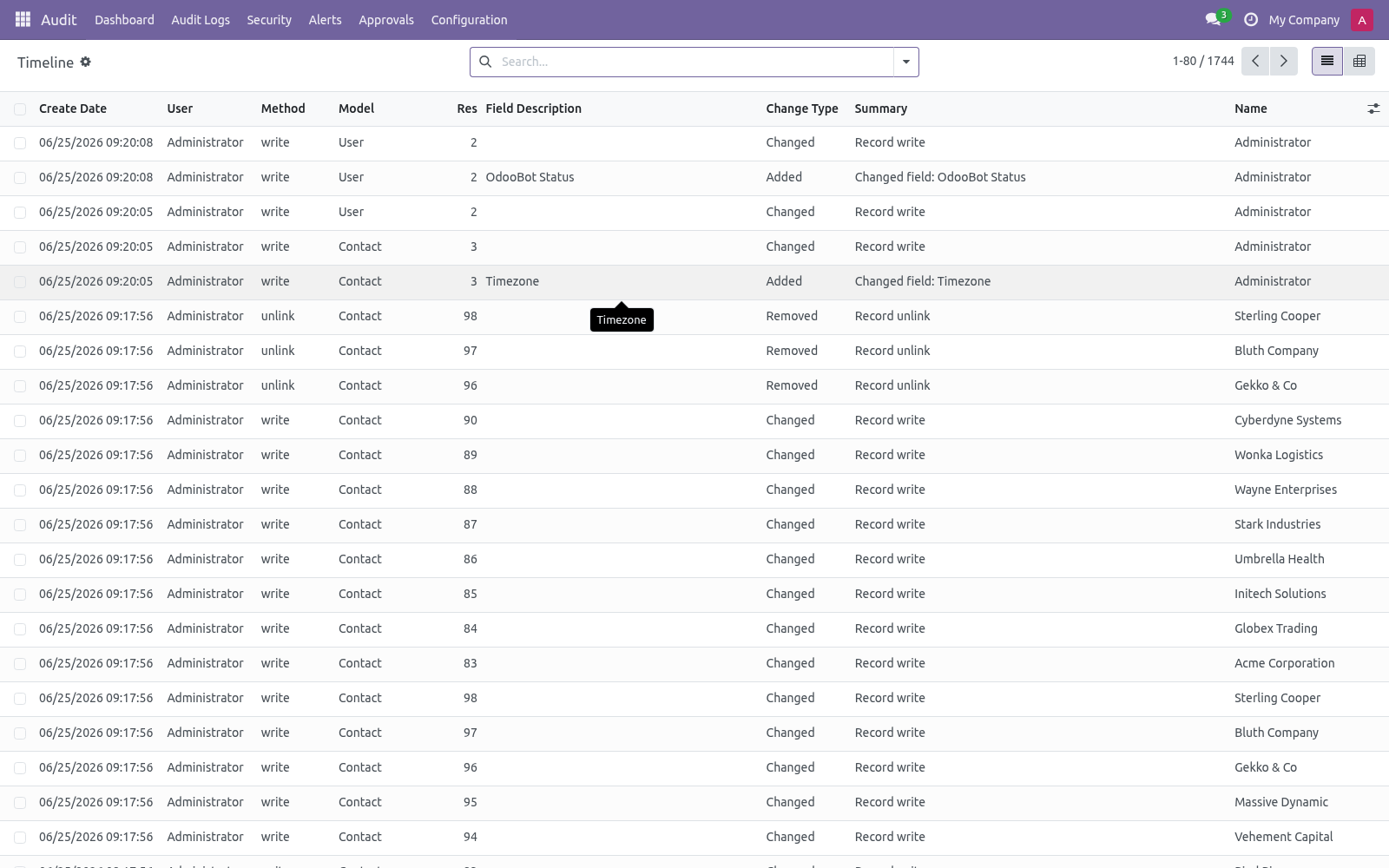1389x868 pixels.
Task: Check the Changed field: Timezone row checkbox
Action: point(20,281)
